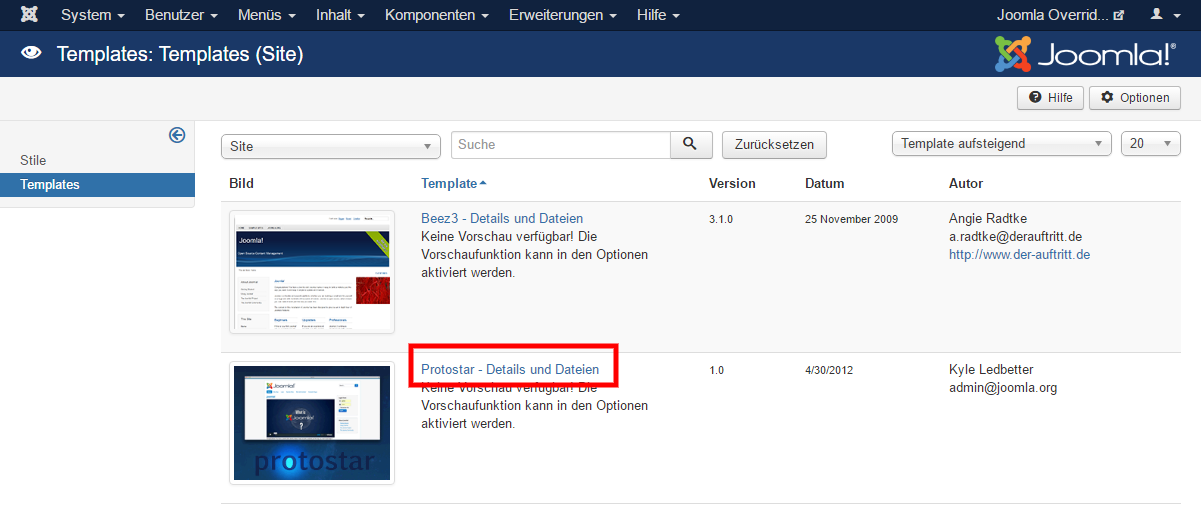Image resolution: width=1201 pixels, height=527 pixels.
Task: Open the Erweiterungen menu
Action: click(x=563, y=15)
